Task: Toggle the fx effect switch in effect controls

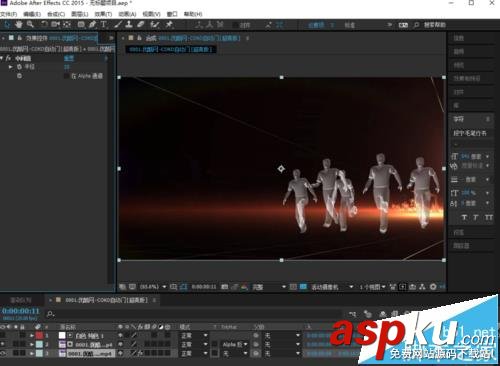Action: coord(8,58)
